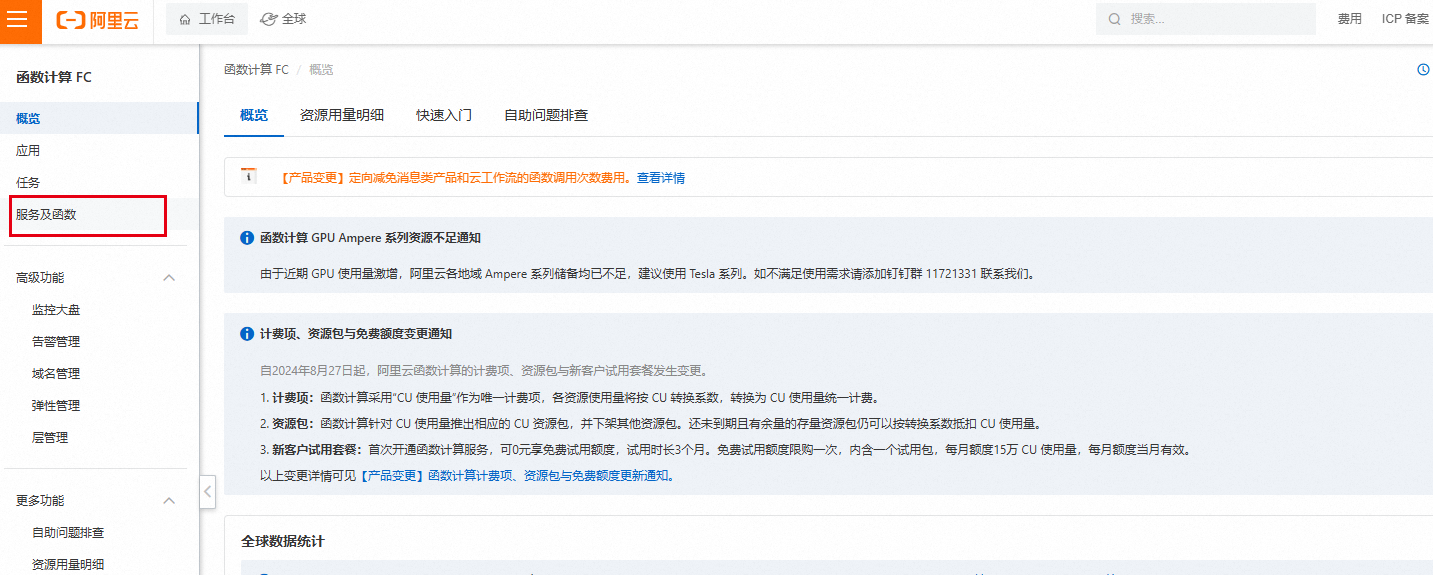Screen dimensions: 1433x575
Task: Click the clock icon at top right
Action: pos(1423,70)
